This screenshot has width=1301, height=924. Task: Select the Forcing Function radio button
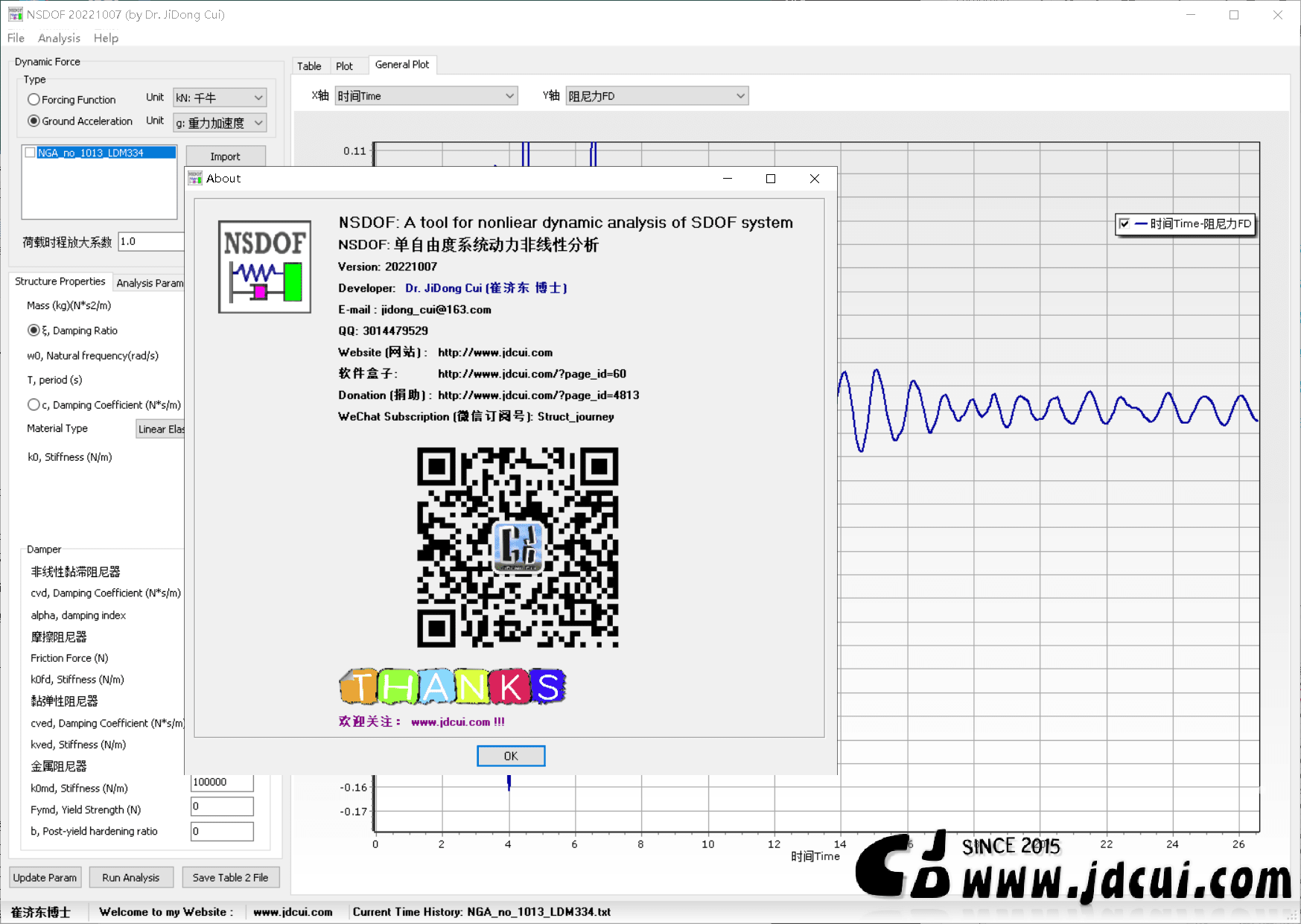[71, 100]
